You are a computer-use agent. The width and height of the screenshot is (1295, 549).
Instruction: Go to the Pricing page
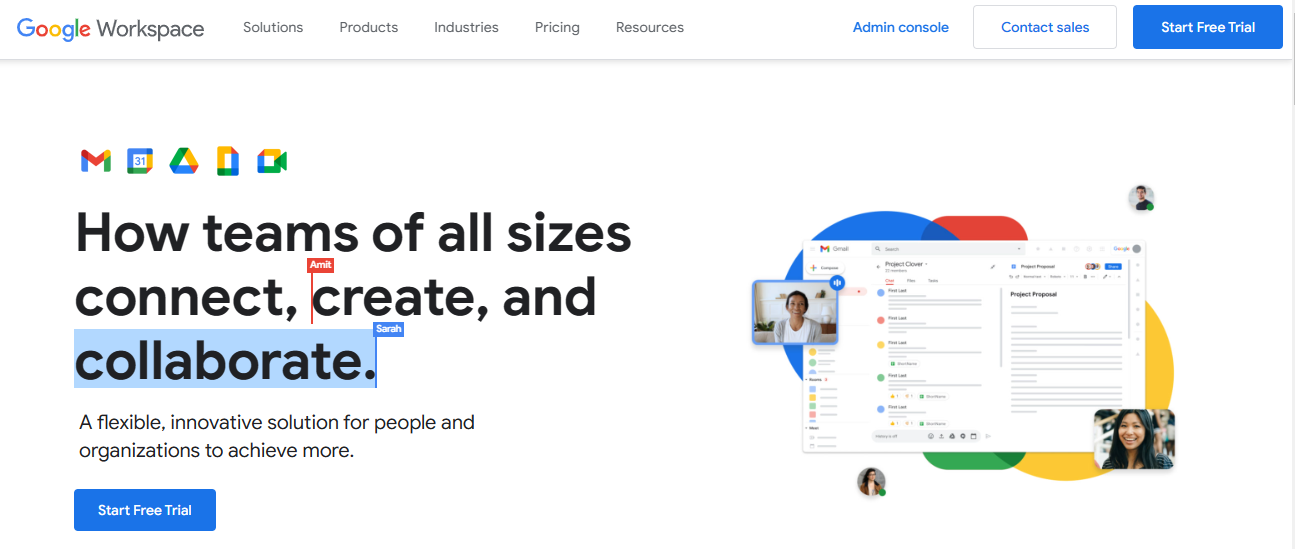[x=557, y=27]
